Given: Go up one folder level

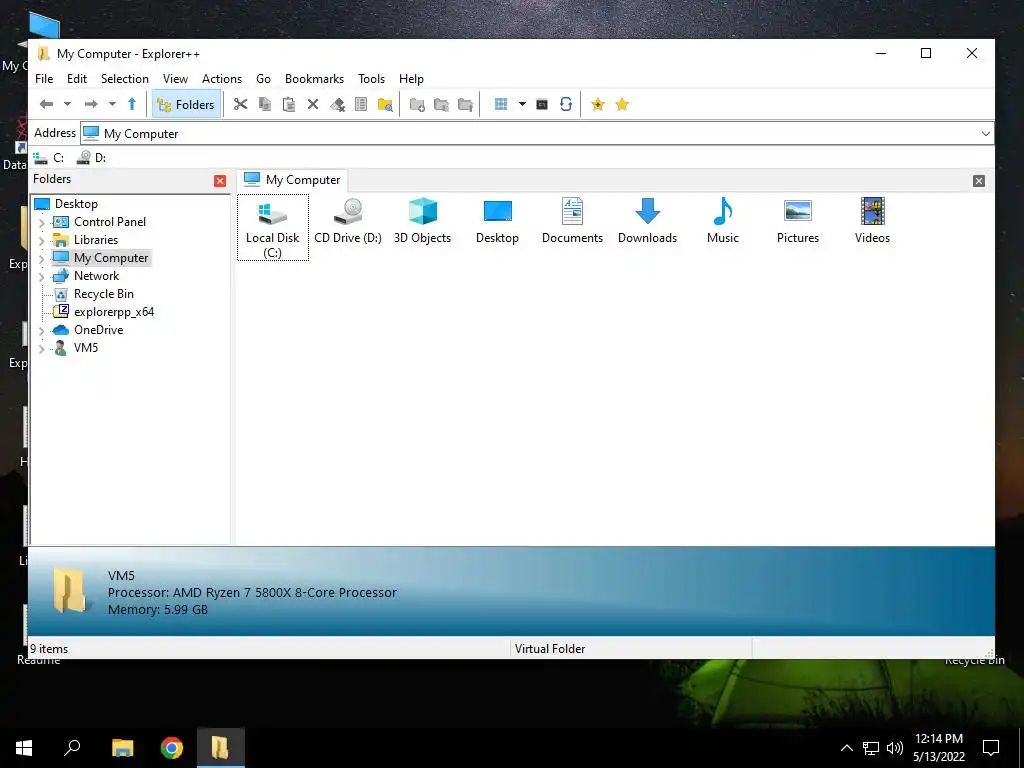Looking at the screenshot, I should click(x=132, y=104).
